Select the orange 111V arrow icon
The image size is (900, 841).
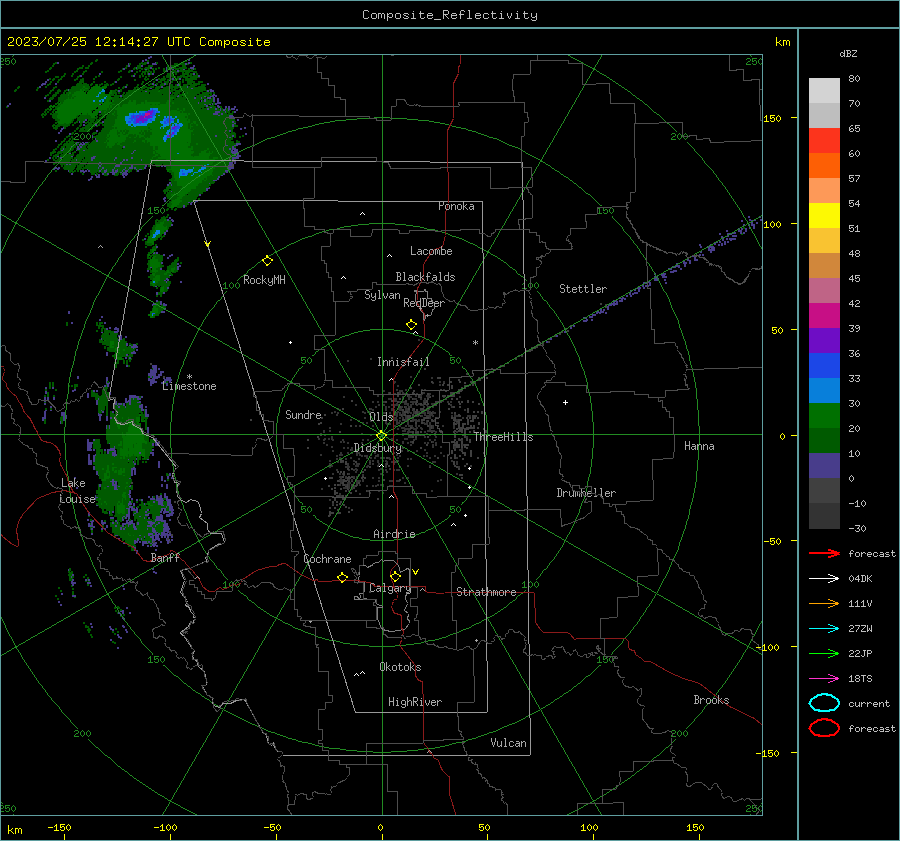[x=824, y=603]
